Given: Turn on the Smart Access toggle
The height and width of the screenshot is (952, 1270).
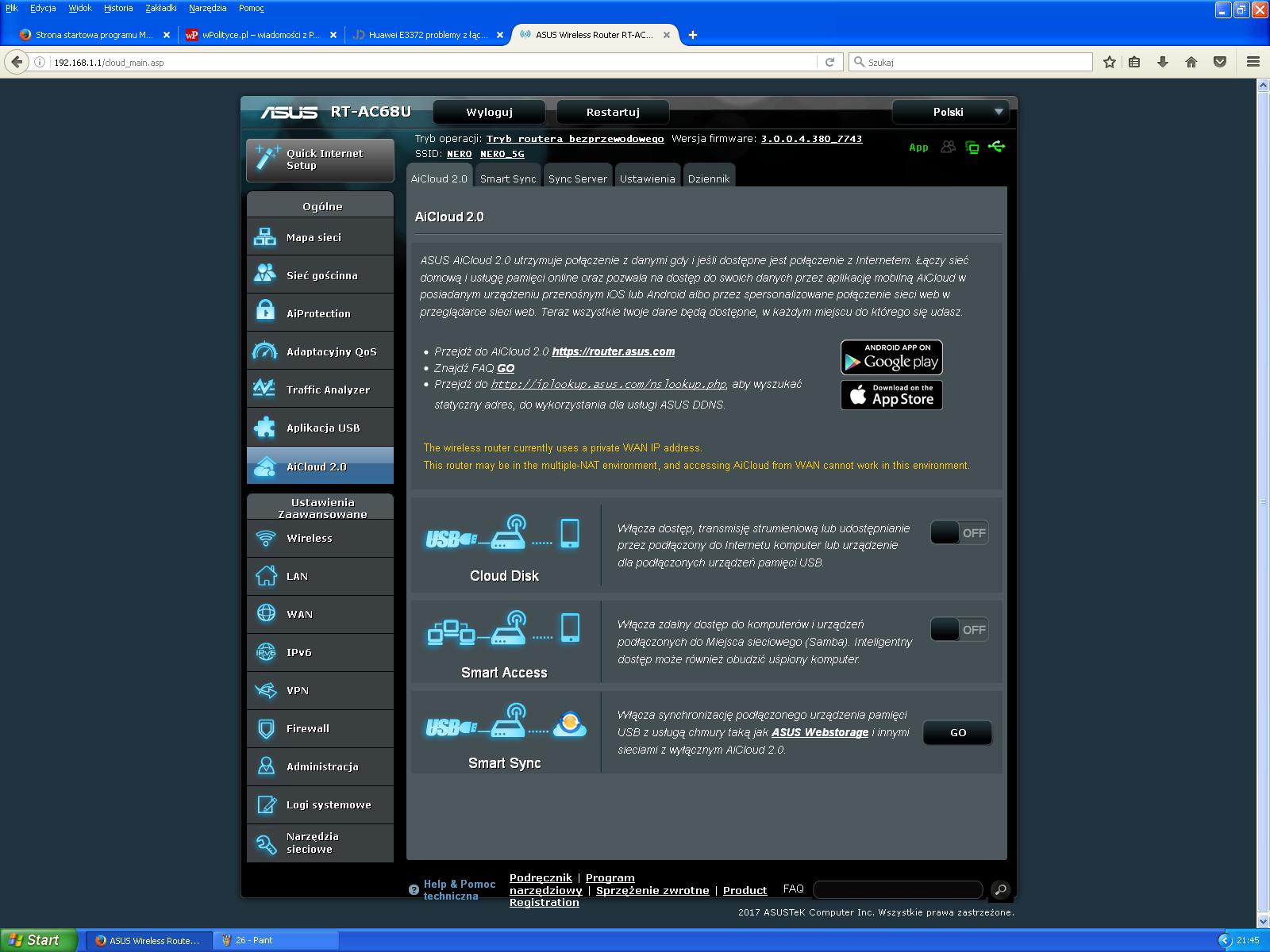Looking at the screenshot, I should [959, 630].
